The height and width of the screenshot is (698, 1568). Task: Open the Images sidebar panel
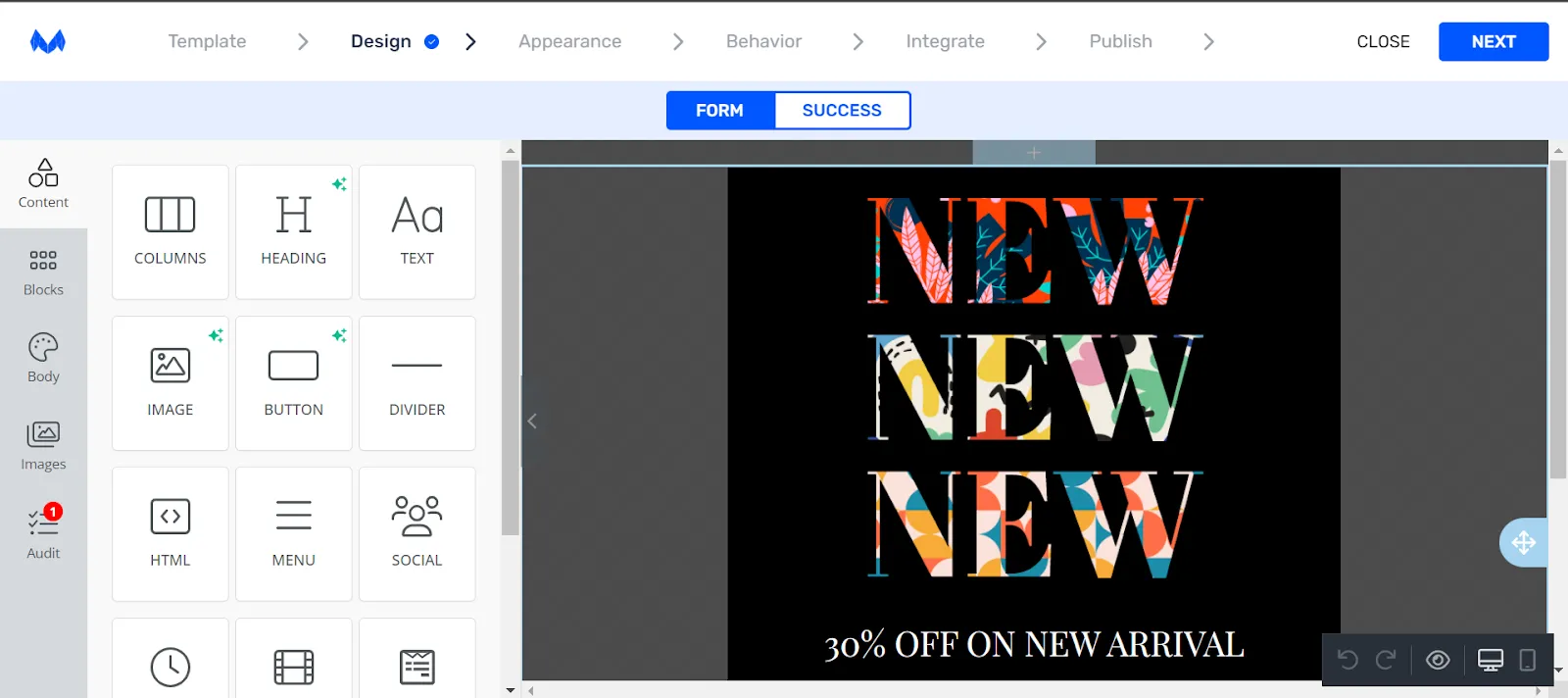coord(43,447)
